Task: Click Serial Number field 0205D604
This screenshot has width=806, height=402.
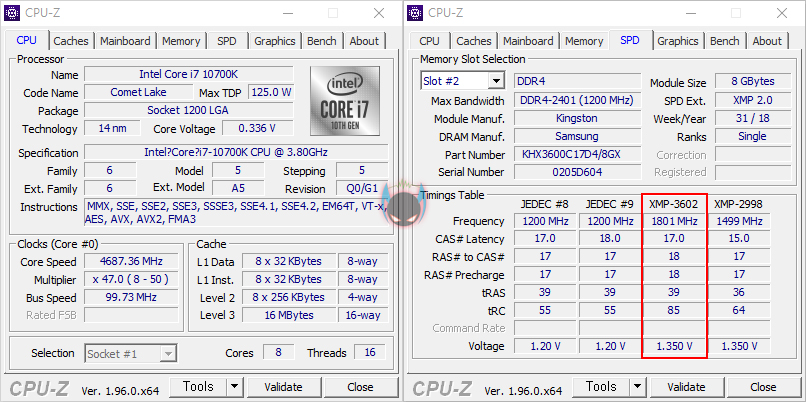Action: (577, 172)
